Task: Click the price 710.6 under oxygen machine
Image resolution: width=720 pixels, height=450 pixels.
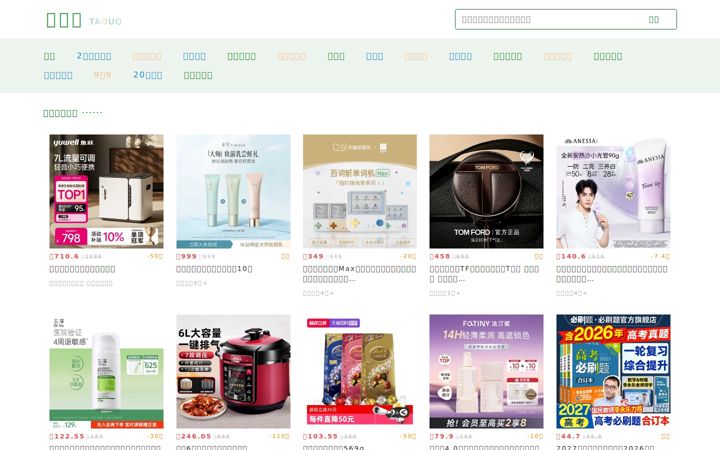Action: click(x=64, y=256)
